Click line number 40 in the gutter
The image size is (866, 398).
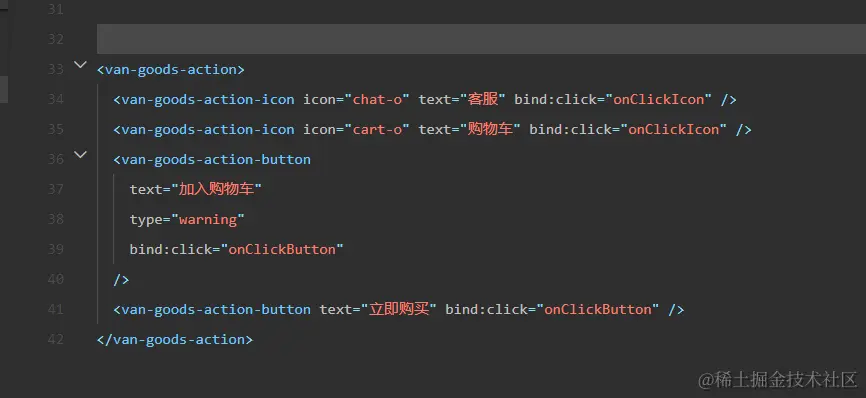tap(55, 279)
